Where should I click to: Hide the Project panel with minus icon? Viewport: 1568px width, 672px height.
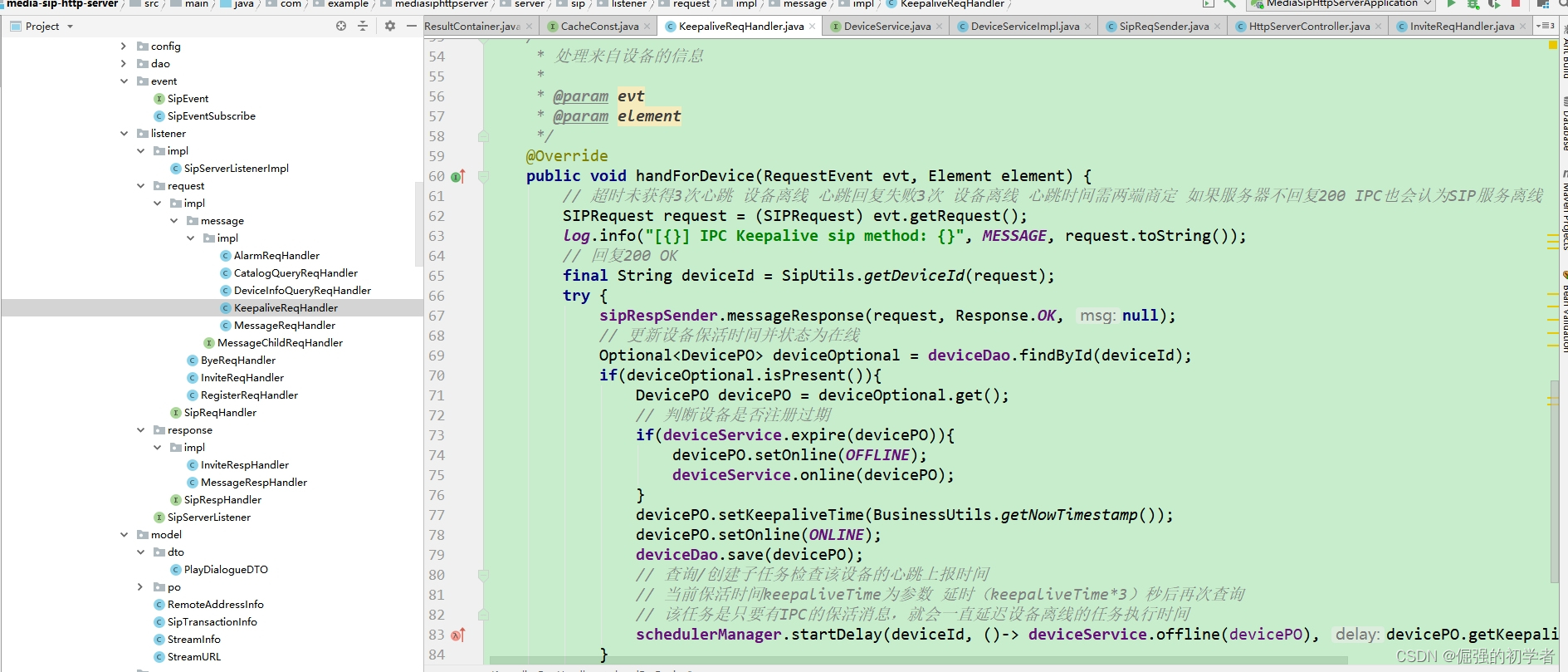411,26
